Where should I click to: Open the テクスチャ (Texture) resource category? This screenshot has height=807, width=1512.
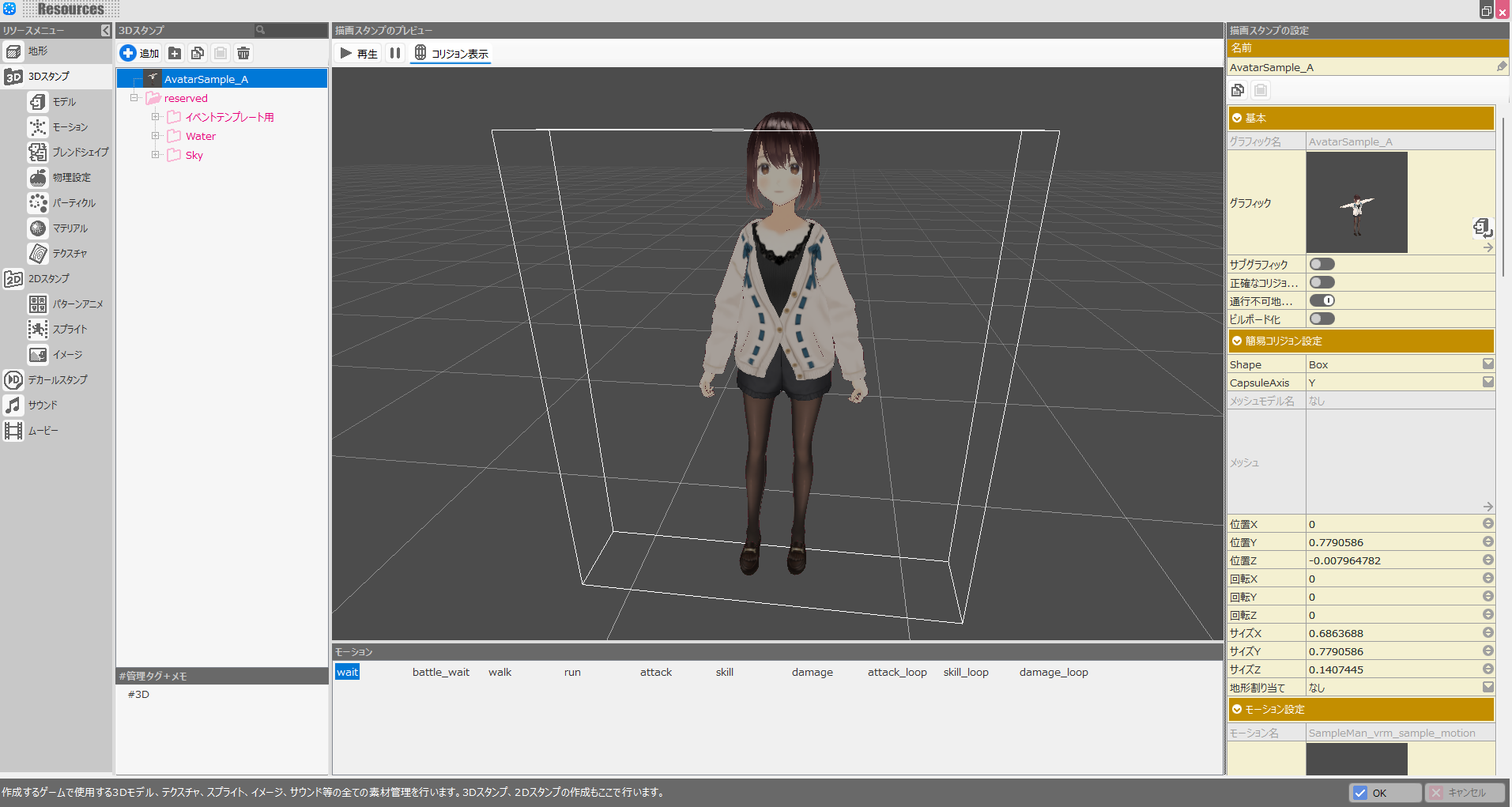(x=37, y=253)
